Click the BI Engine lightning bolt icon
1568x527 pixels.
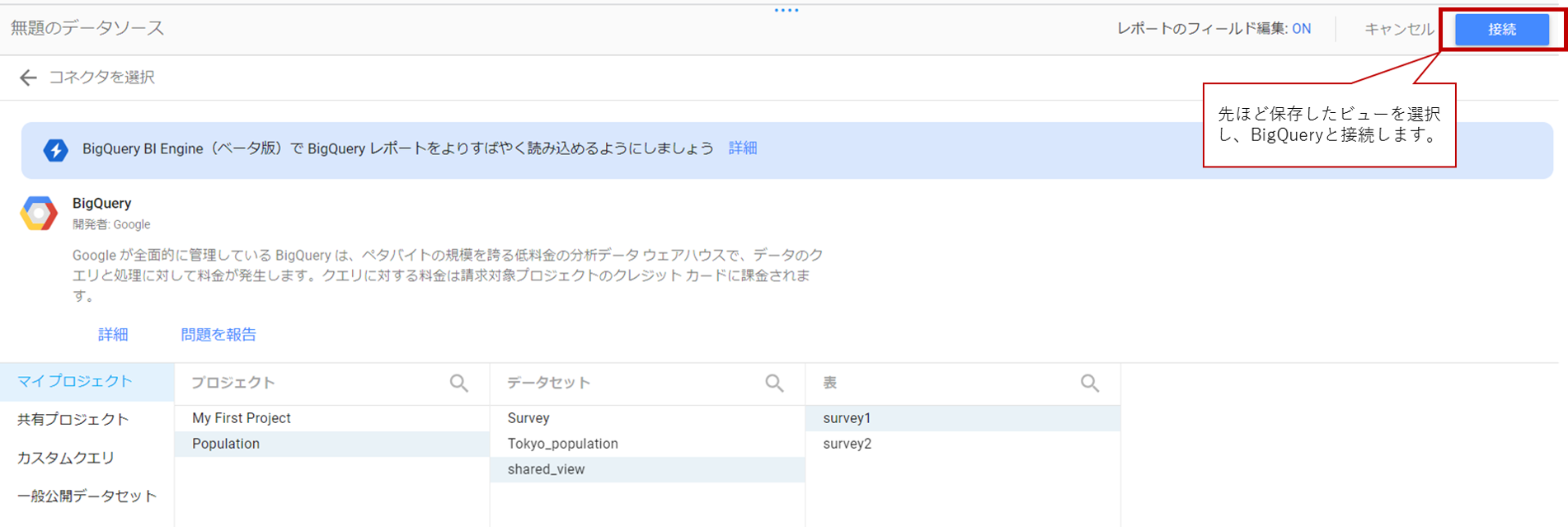[55, 150]
